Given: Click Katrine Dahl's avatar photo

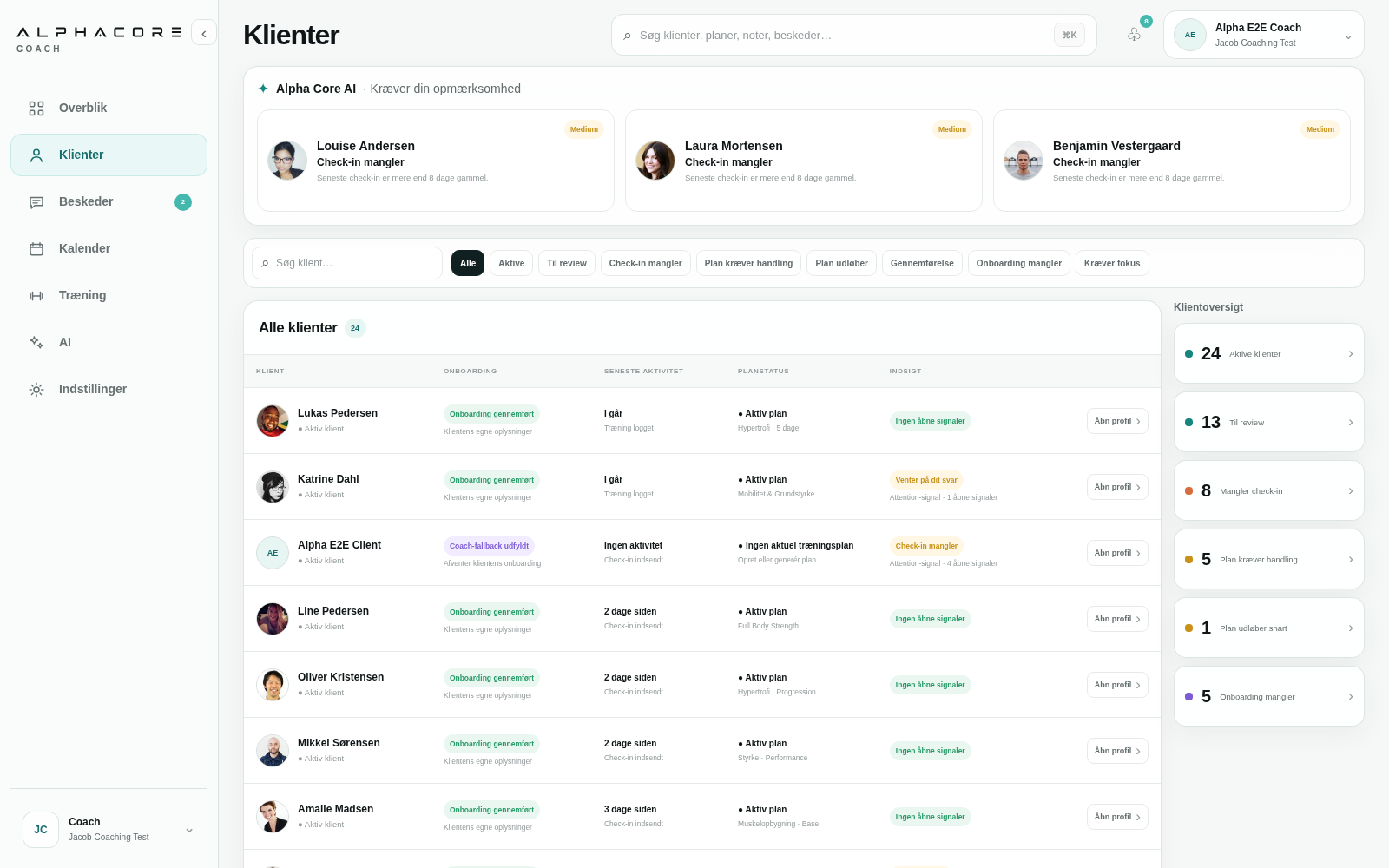Looking at the screenshot, I should point(273,487).
